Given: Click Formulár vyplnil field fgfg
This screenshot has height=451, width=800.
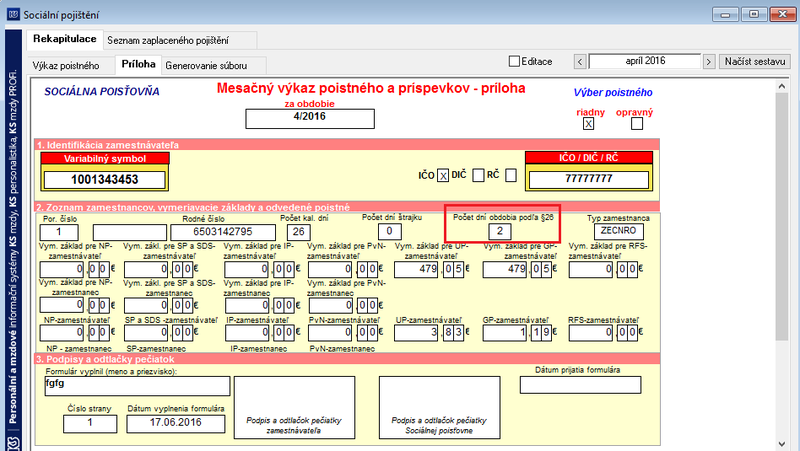Looking at the screenshot, I should click(137, 386).
